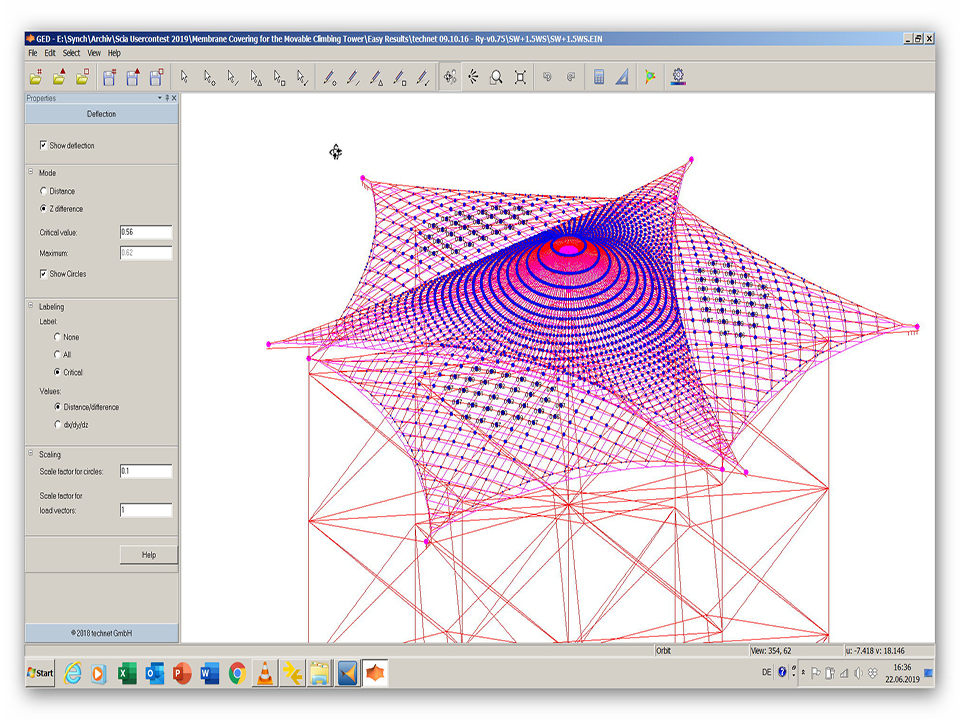This screenshot has width=960, height=720.
Task: Uncheck the Show deflection checkbox
Action: 43,146
